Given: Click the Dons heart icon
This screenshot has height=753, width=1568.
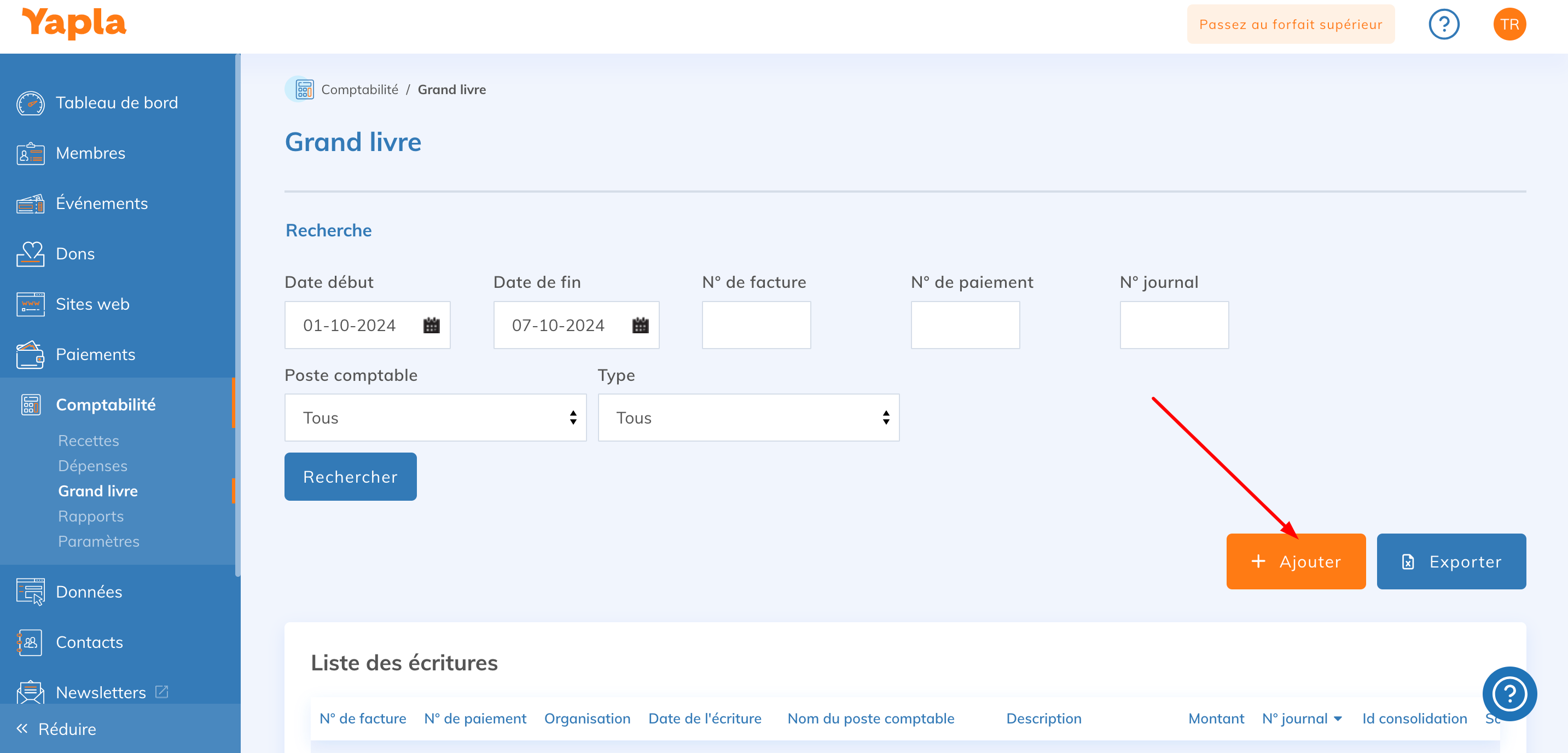Looking at the screenshot, I should click(31, 254).
